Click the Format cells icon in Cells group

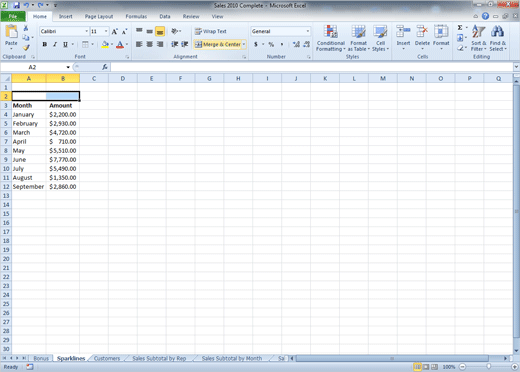(x=441, y=32)
